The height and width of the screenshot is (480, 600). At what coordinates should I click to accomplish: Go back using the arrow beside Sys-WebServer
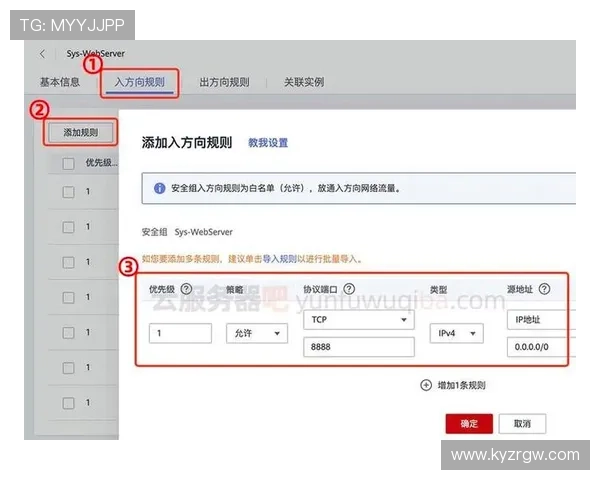tap(42, 54)
